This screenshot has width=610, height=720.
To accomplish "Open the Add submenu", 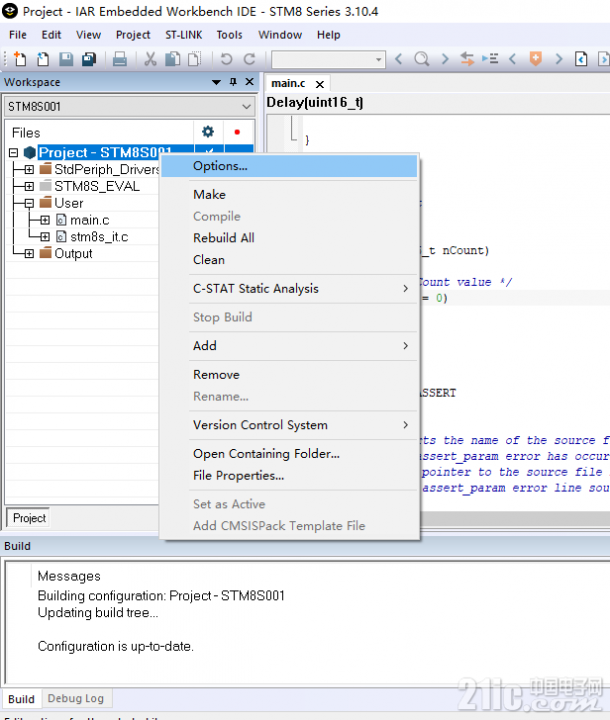I will [x=289, y=346].
